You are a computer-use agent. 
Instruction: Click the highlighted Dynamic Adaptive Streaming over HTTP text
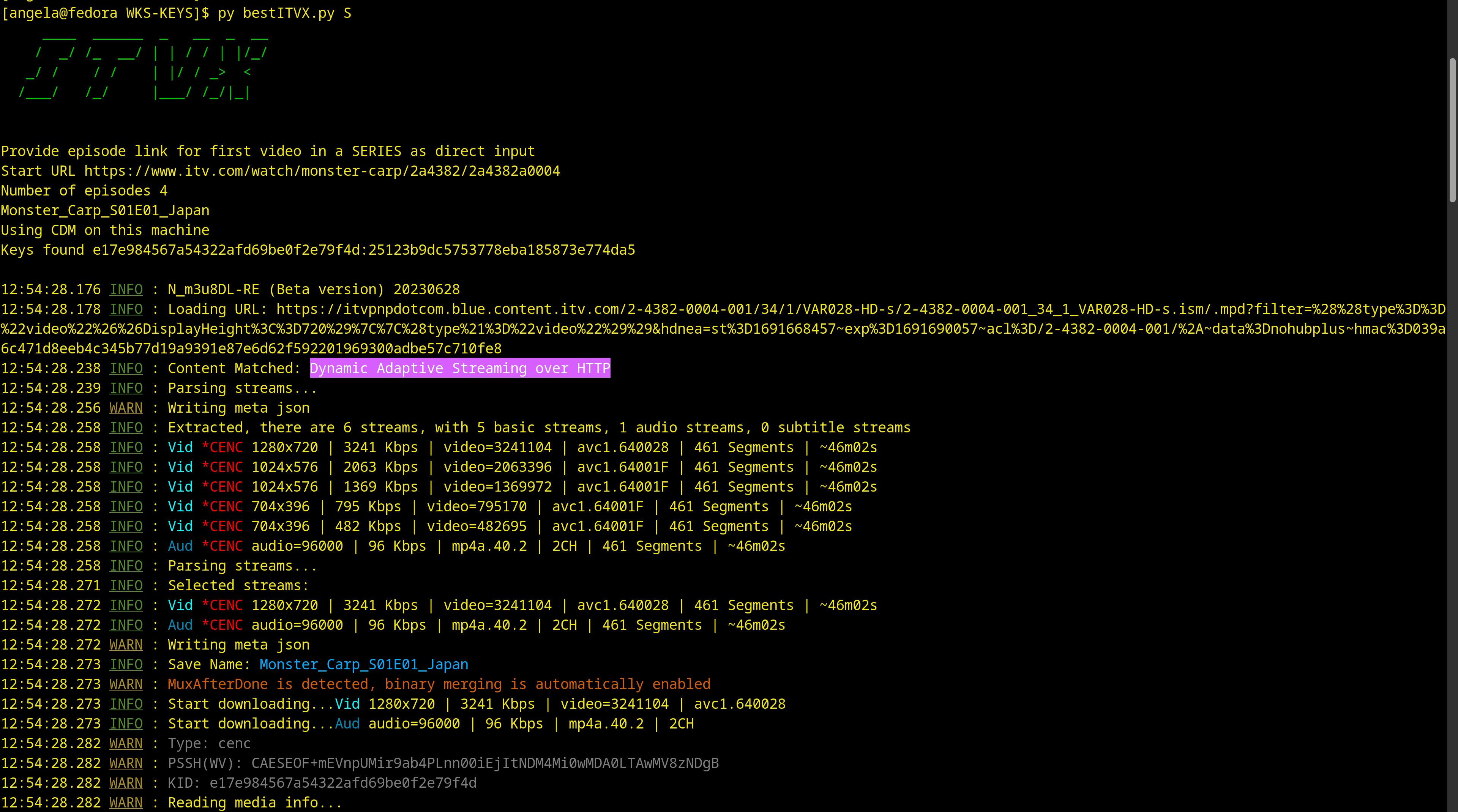459,368
